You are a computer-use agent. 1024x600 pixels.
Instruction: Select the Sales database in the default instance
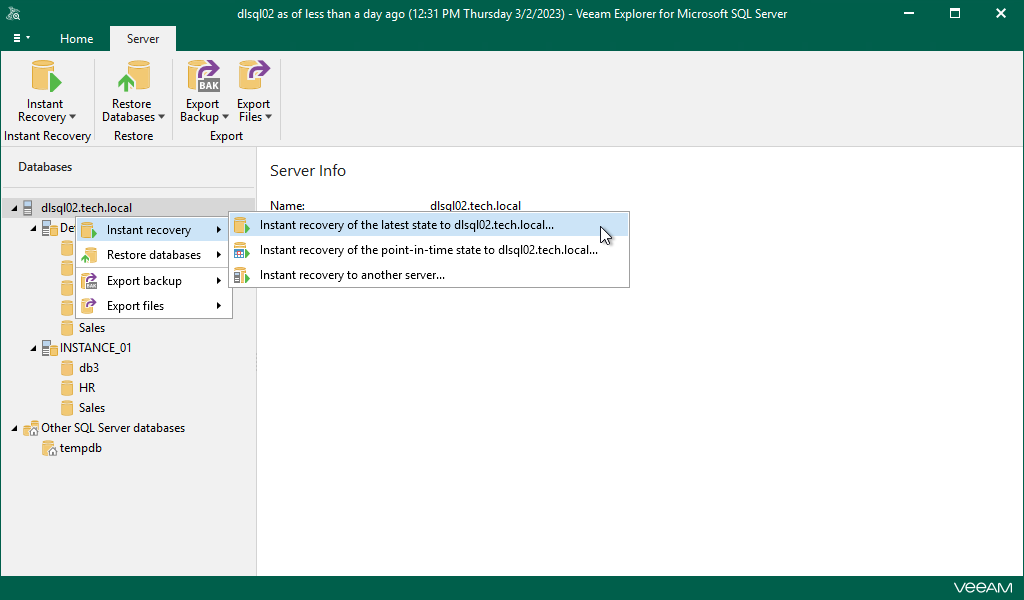(x=91, y=328)
